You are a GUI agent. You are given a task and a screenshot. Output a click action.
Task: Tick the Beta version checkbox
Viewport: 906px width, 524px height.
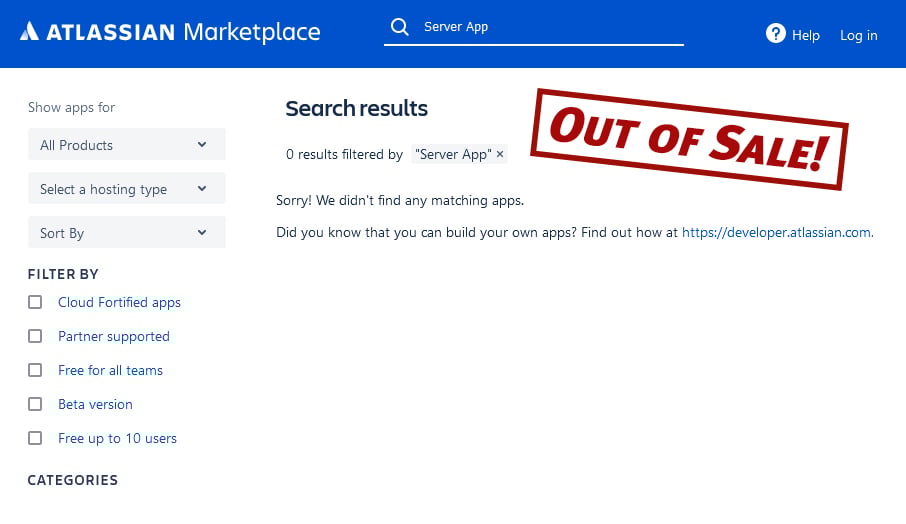click(x=35, y=404)
